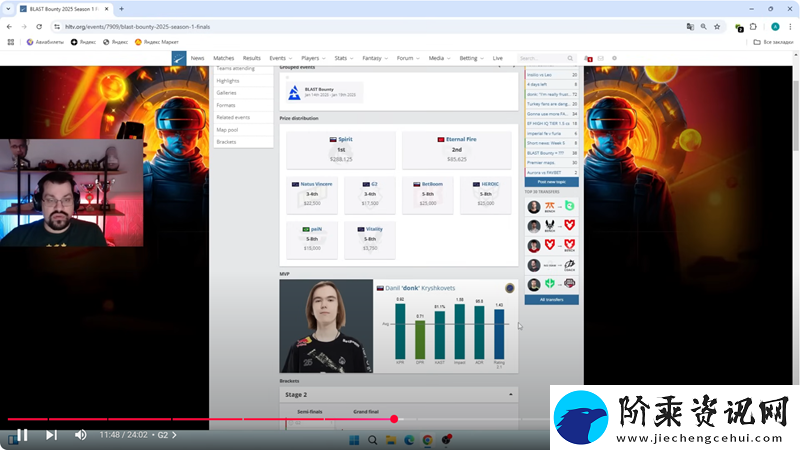The width and height of the screenshot is (800, 450).
Task: Open HLTV notifications icon with red badge
Action: point(588,59)
